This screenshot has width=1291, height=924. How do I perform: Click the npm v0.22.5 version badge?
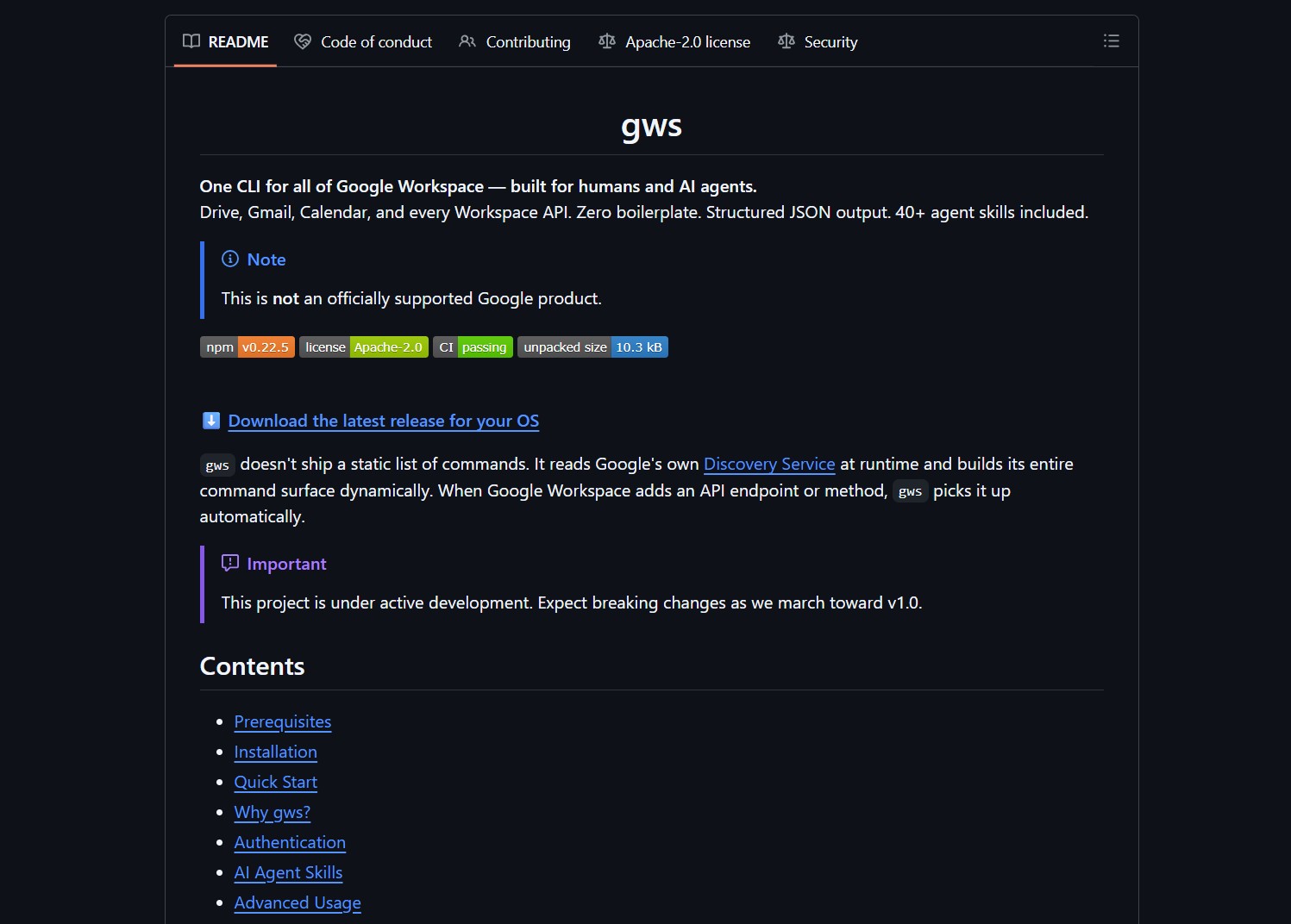(248, 347)
